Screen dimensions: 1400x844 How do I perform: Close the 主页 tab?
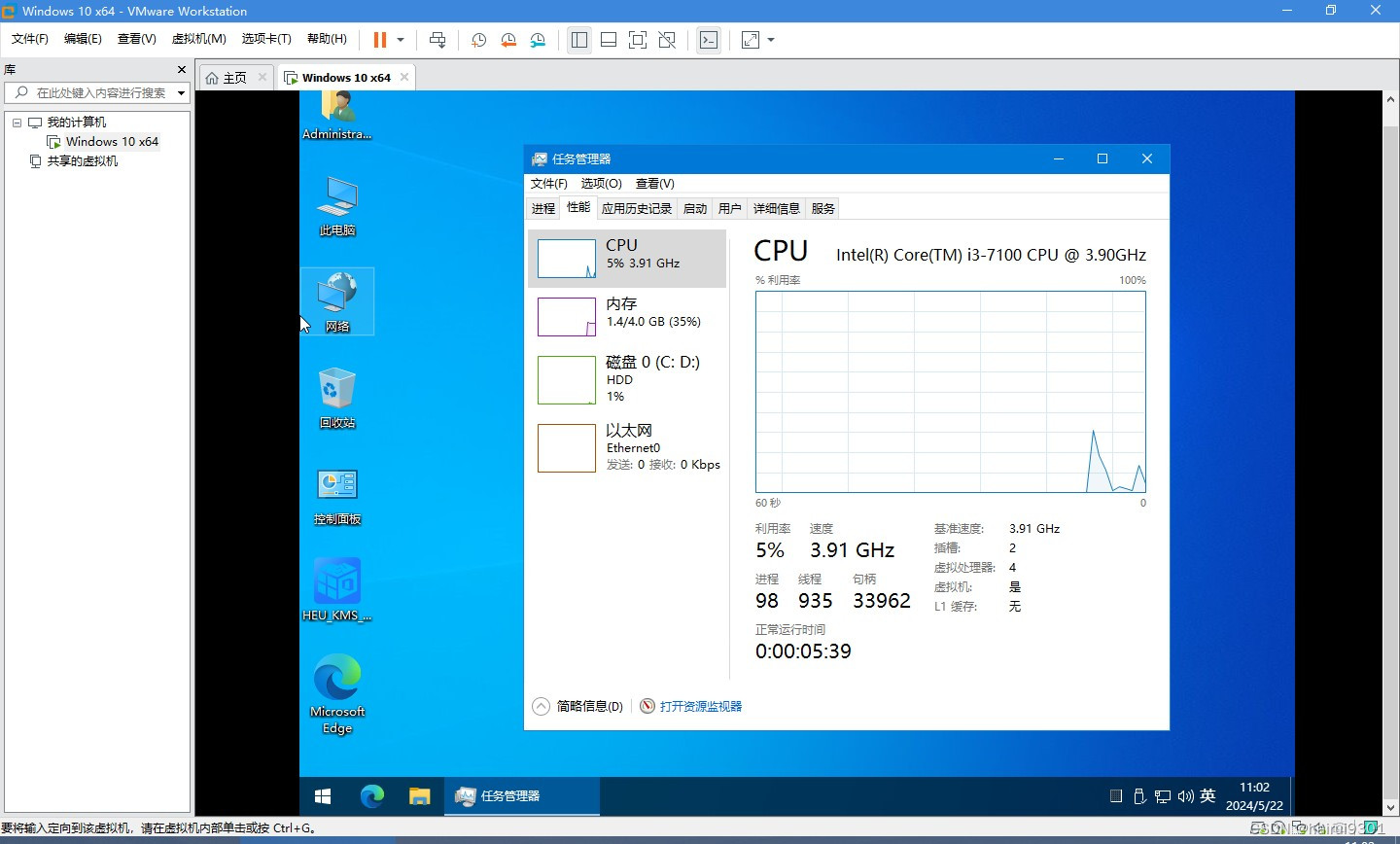(262, 77)
